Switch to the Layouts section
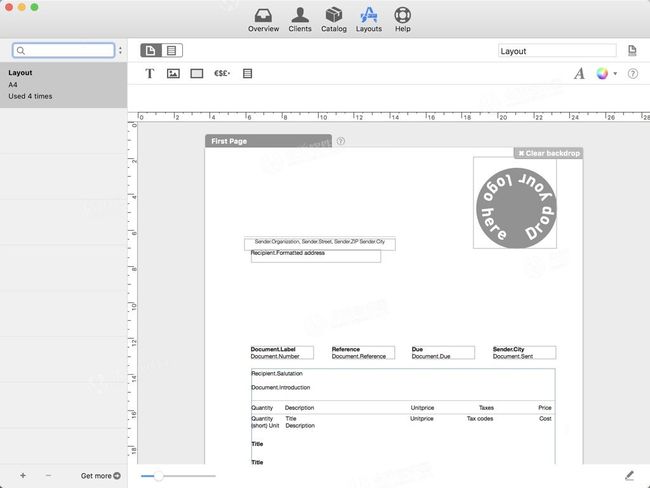The width and height of the screenshot is (650, 488). [369, 19]
